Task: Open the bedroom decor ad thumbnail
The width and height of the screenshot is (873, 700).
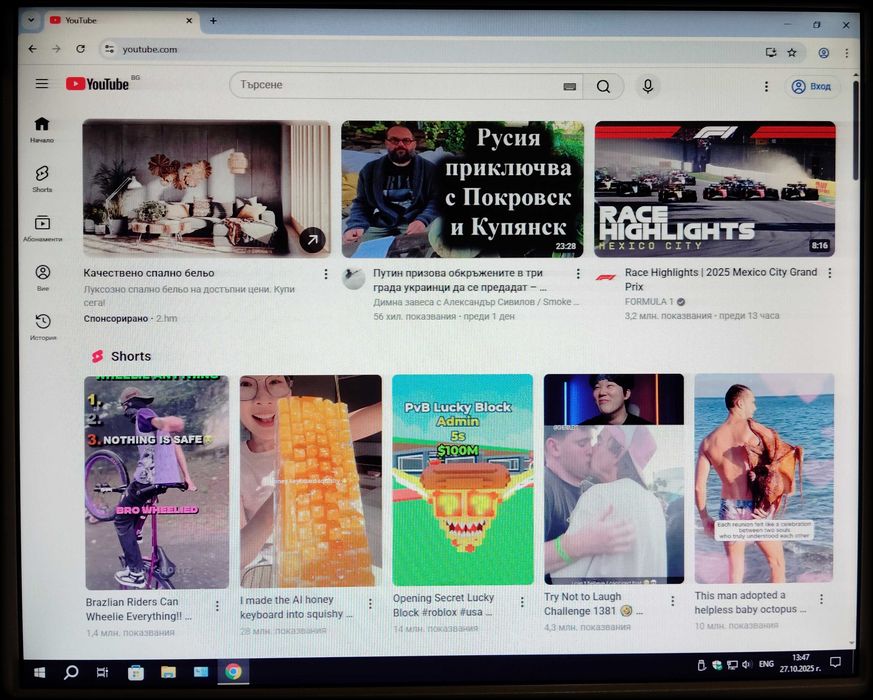Action: click(207, 189)
